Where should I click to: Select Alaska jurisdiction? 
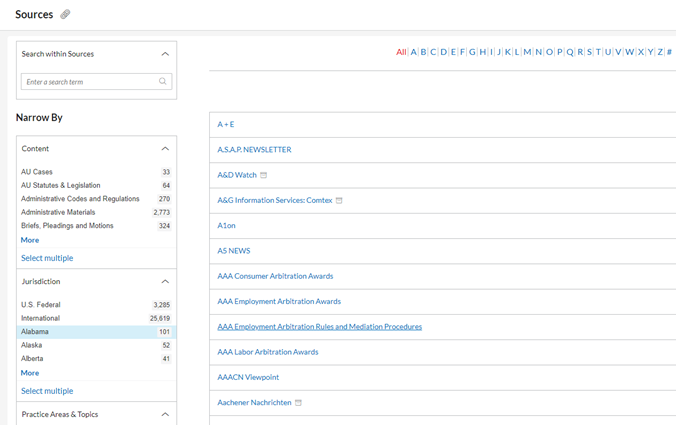(x=31, y=345)
